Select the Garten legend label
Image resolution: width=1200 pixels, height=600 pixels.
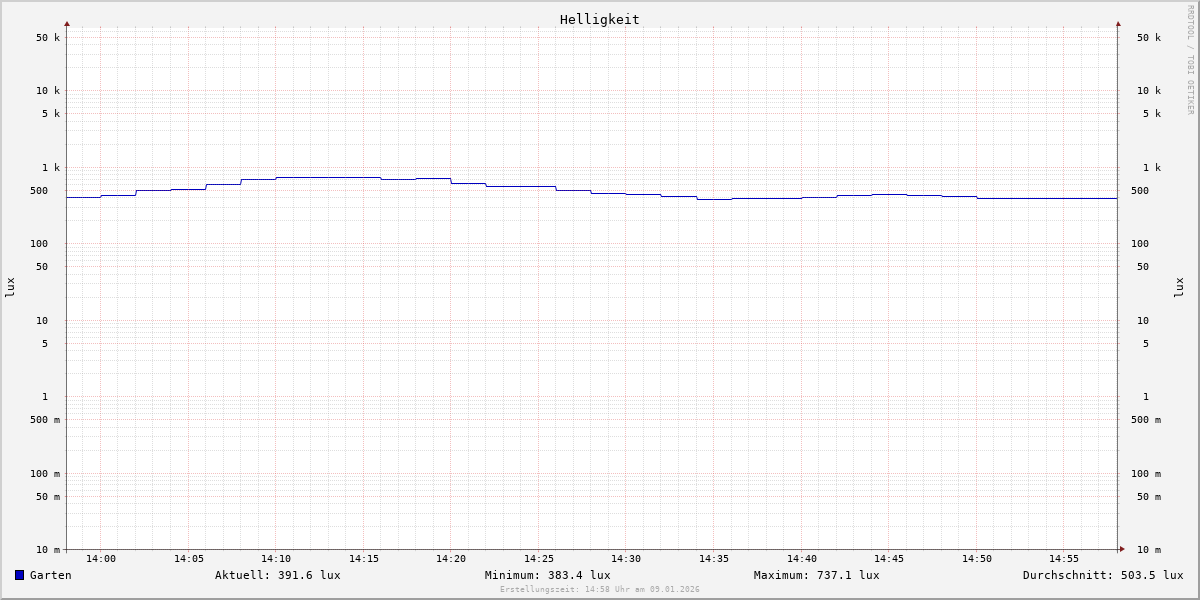50,575
